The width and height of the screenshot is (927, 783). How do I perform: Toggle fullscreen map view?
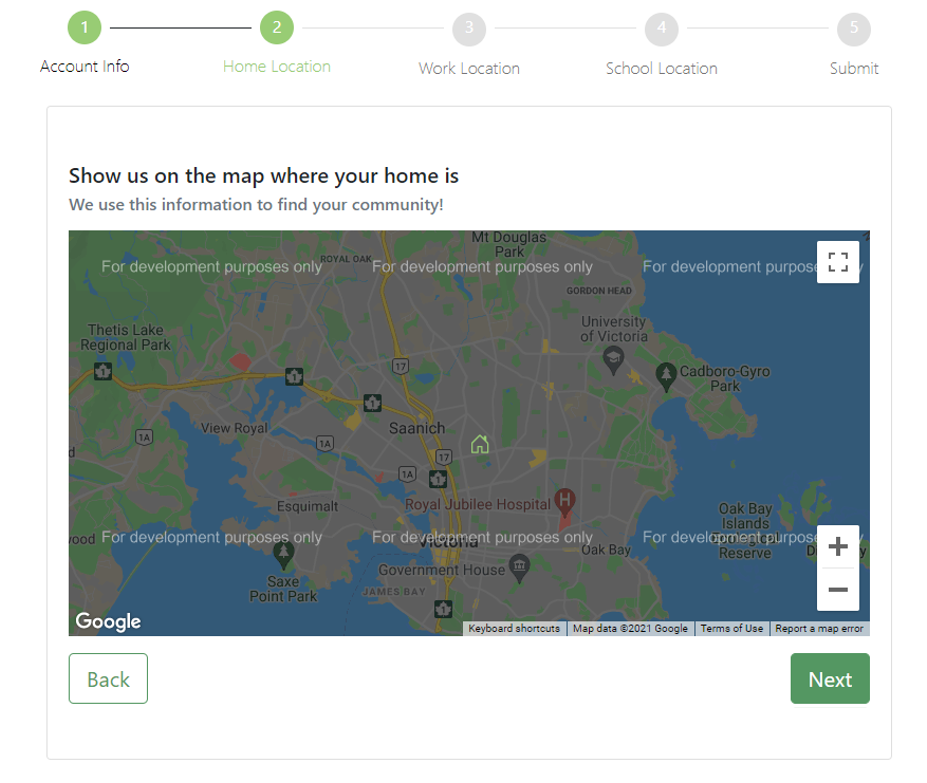tap(838, 262)
